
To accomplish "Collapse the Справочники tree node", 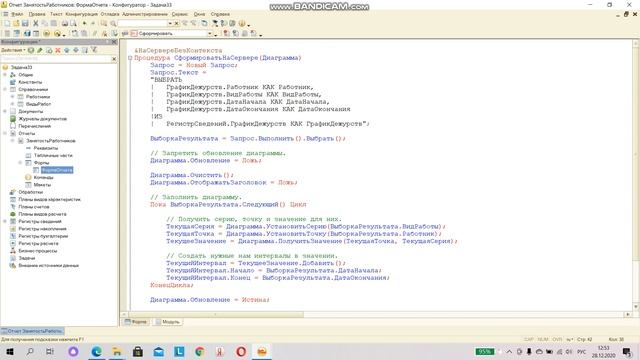I will pos(5,89).
